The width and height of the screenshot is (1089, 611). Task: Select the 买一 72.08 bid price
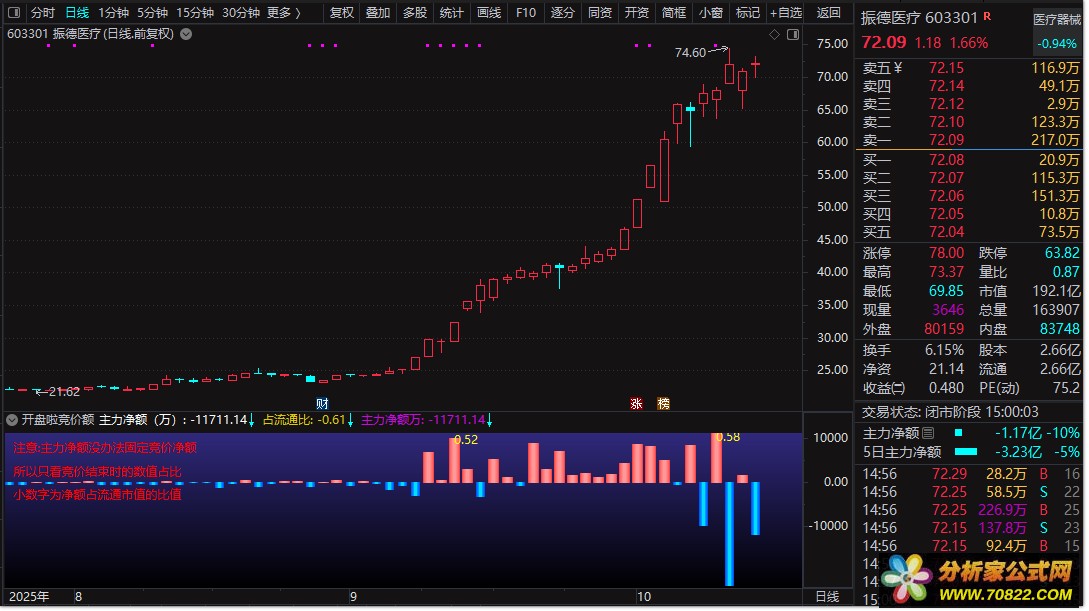947,160
